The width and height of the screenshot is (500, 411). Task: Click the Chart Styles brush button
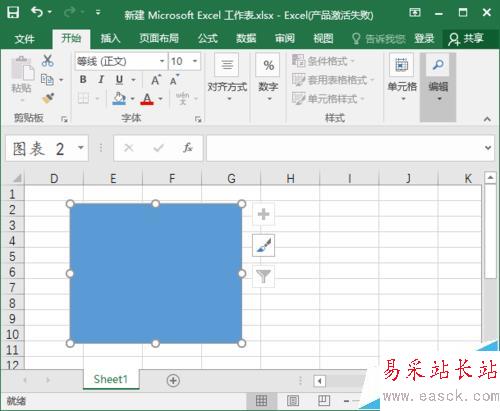click(263, 245)
